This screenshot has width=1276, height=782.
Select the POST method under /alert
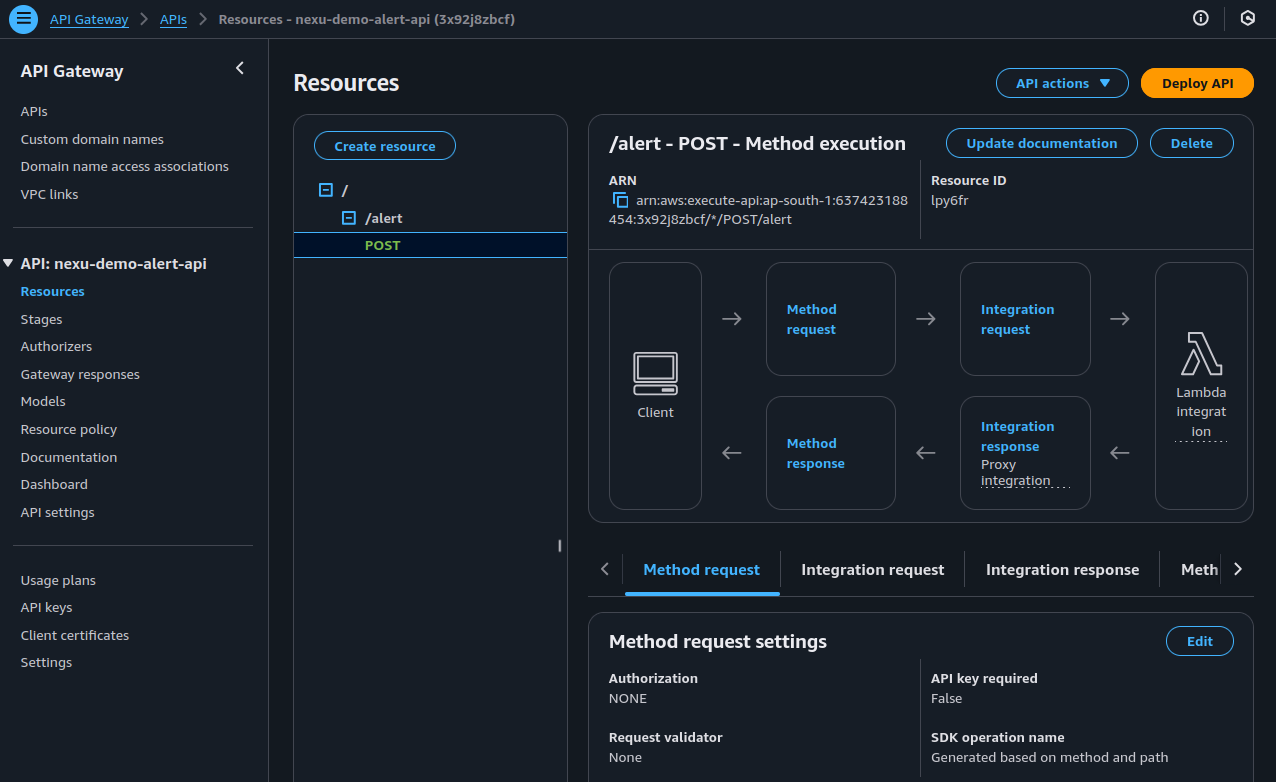(382, 245)
